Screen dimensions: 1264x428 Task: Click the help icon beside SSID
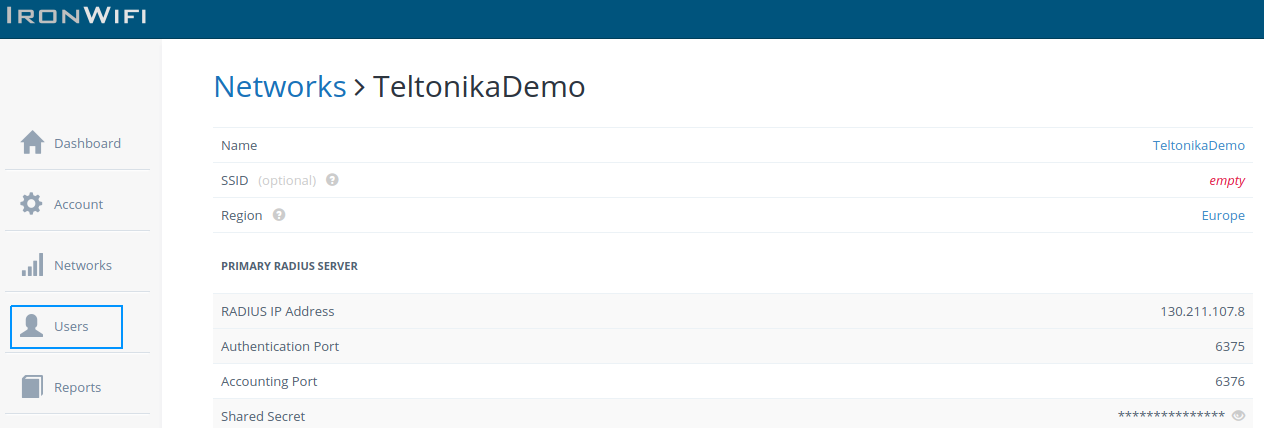pos(332,180)
